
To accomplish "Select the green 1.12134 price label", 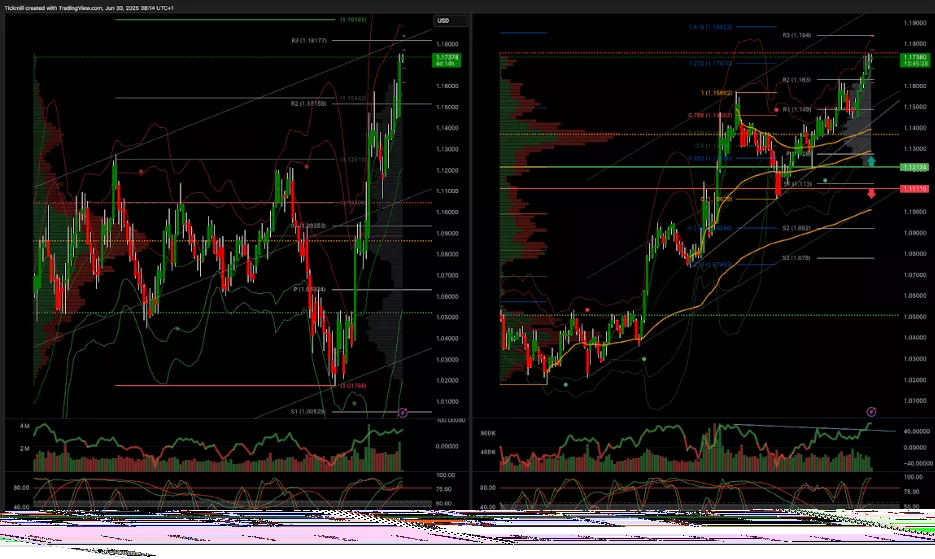I will 914,167.
